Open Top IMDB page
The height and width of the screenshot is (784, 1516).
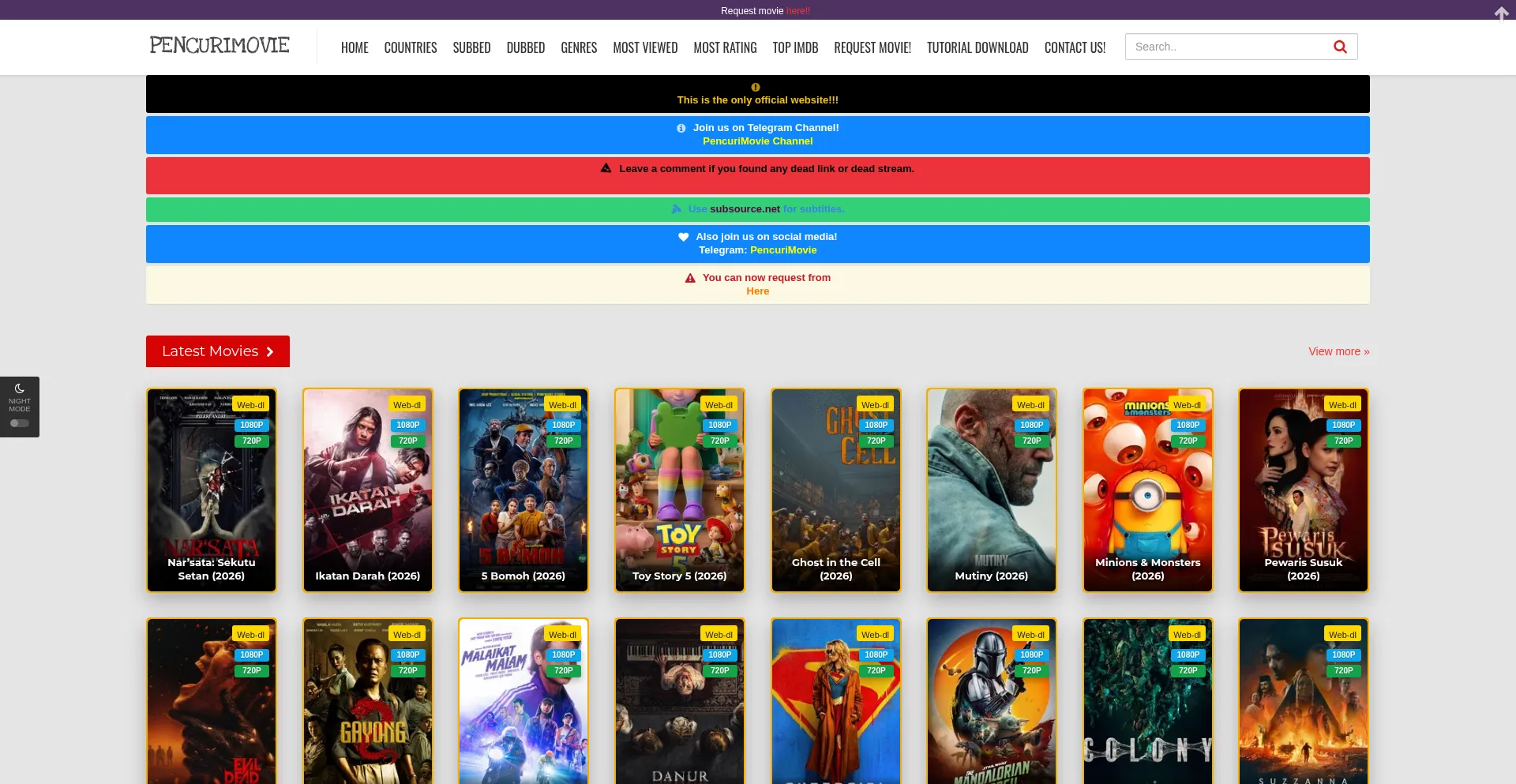click(x=795, y=47)
